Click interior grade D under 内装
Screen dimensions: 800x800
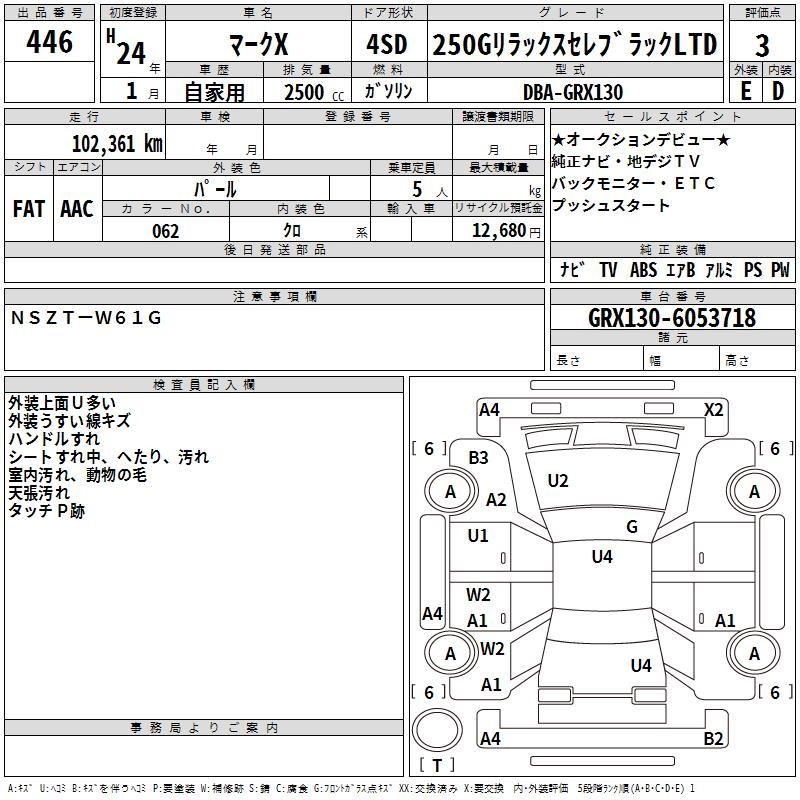778,91
